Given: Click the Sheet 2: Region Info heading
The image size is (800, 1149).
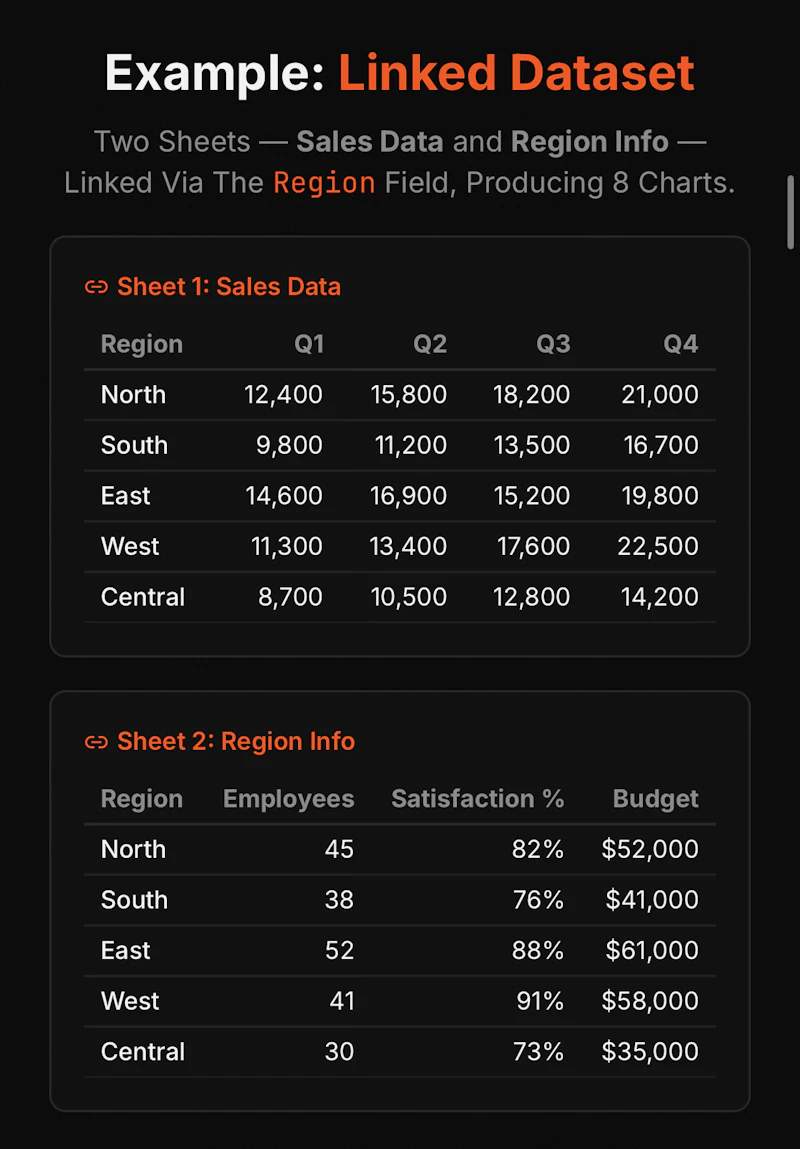Looking at the screenshot, I should pyautogui.click(x=236, y=742).
